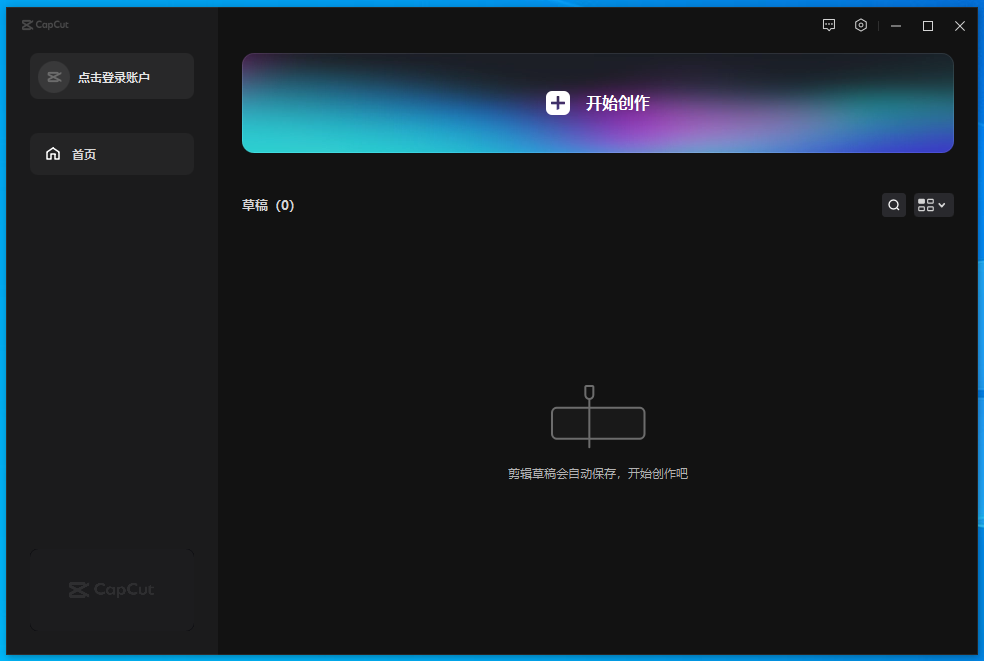984x661 pixels.
Task: Click the empty timeline illustration
Action: coord(598,418)
